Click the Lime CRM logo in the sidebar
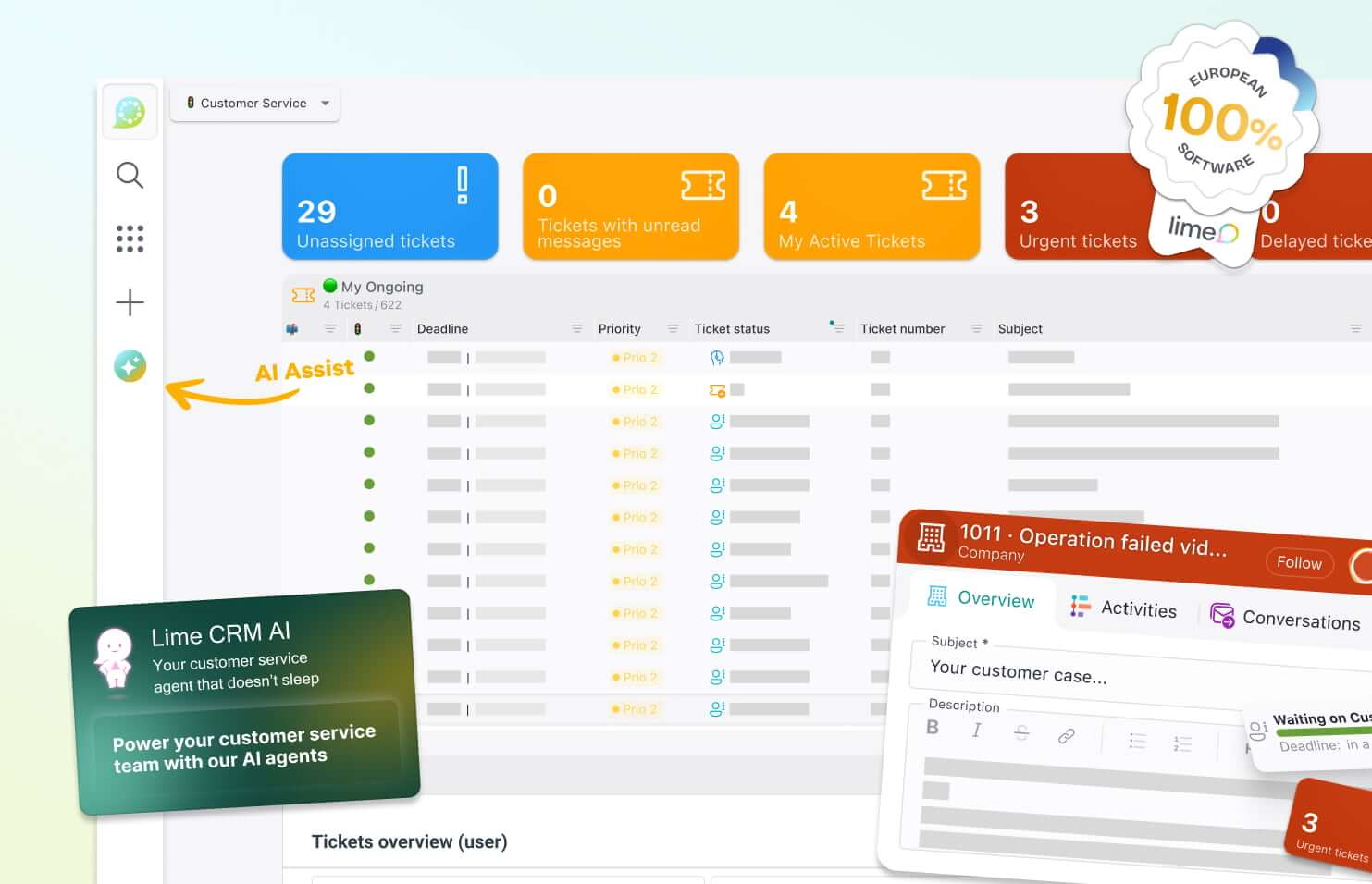Screen dimensions: 1372x884 coord(130,112)
